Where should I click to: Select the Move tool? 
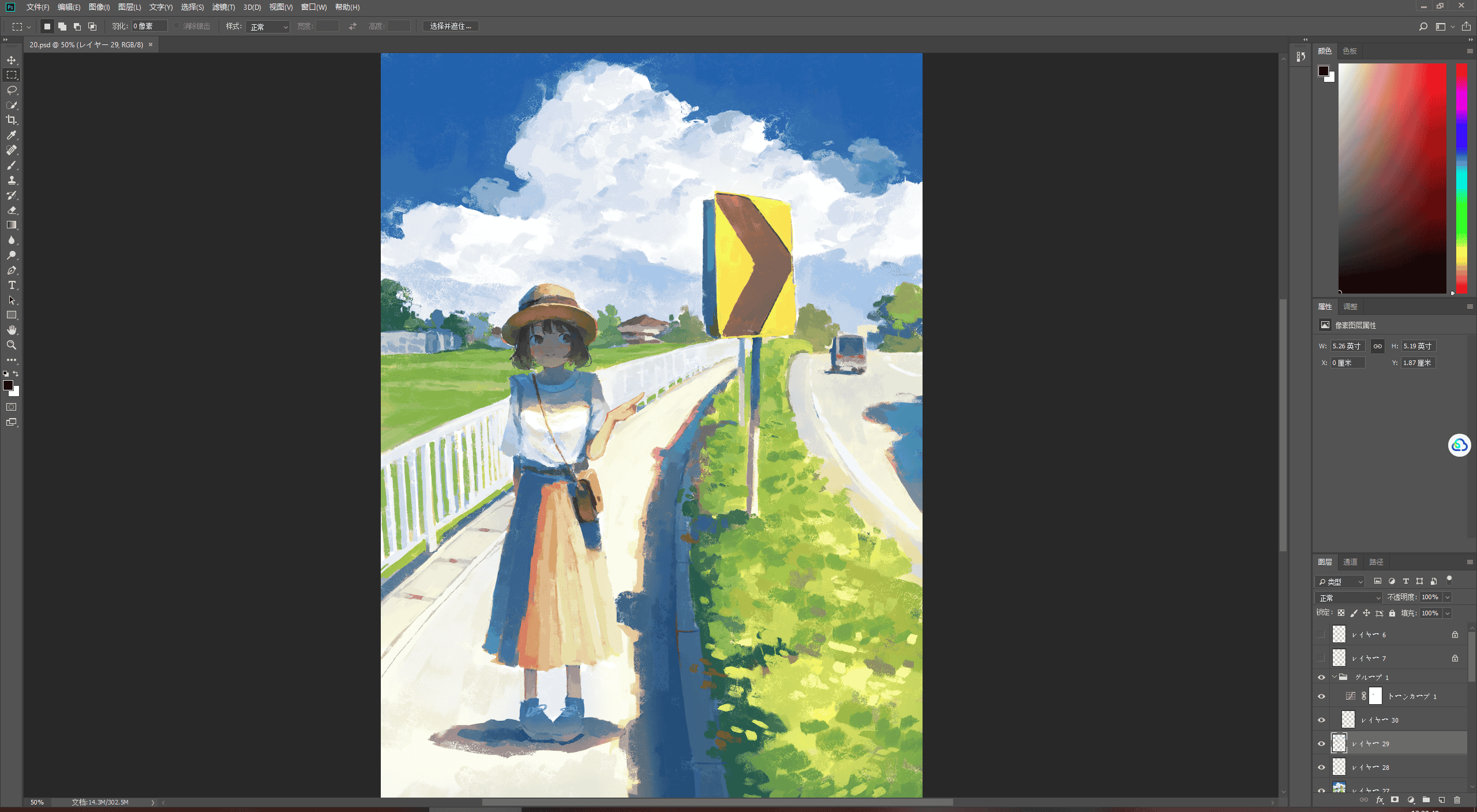pos(12,60)
